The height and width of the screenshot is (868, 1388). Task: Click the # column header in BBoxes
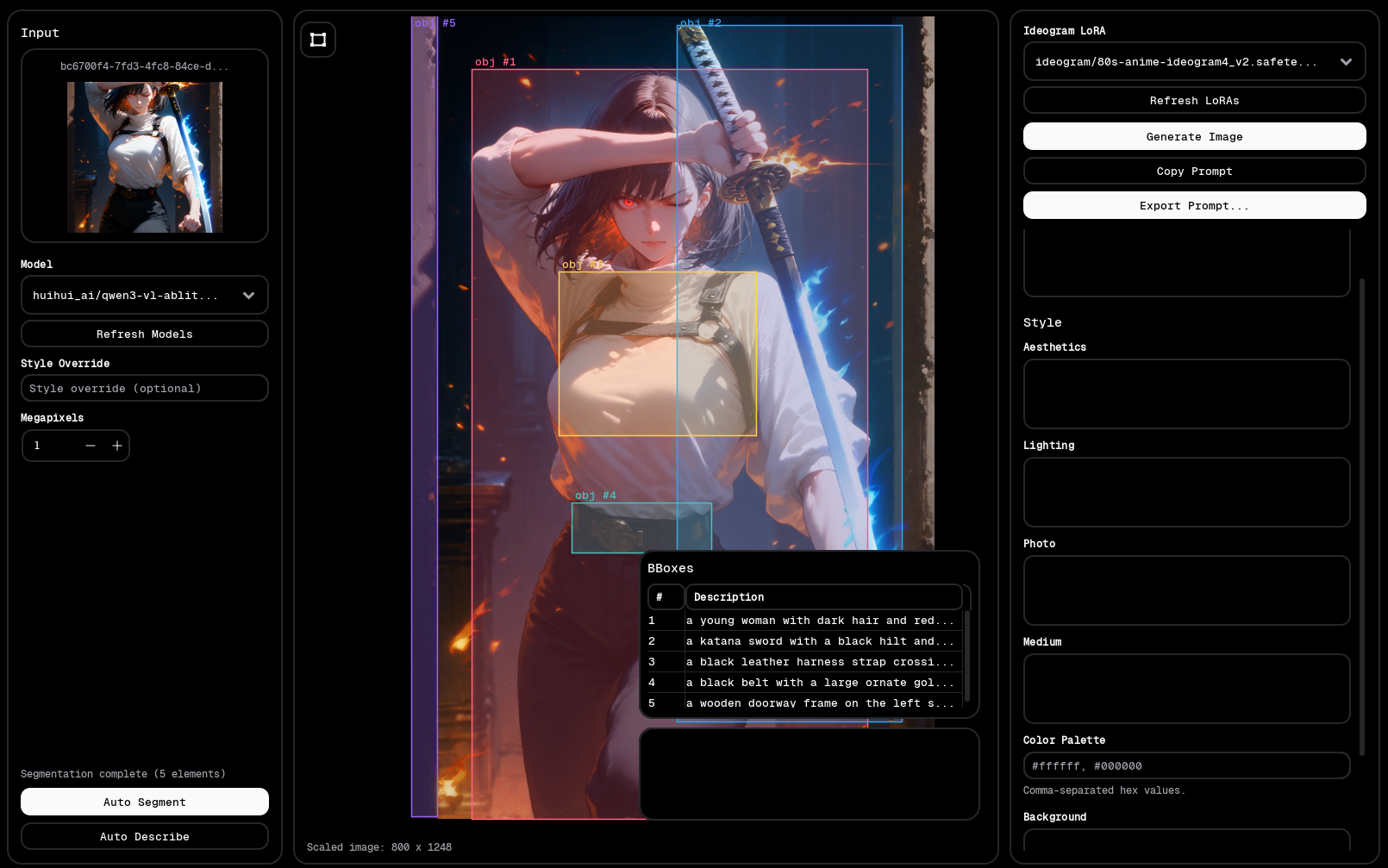pyautogui.click(x=666, y=597)
